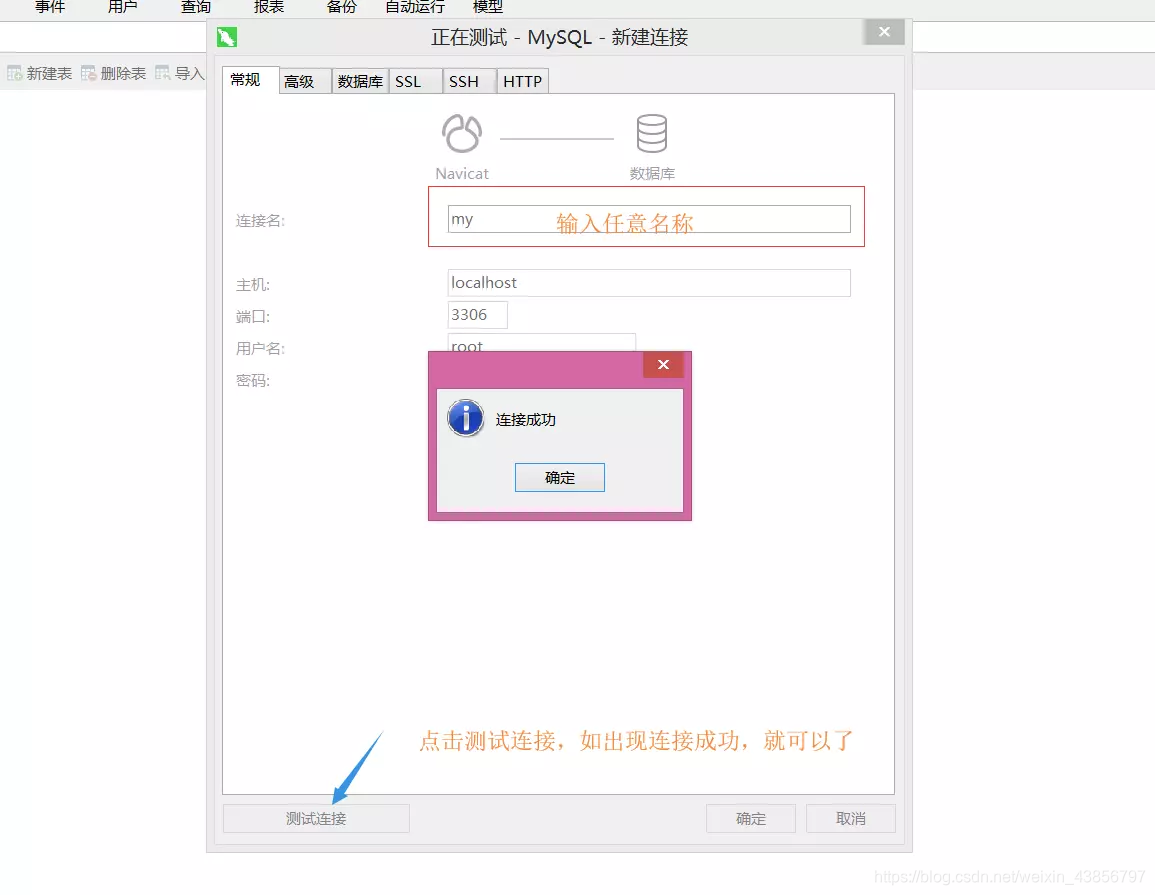Switch to the 高级 tab
Viewport: 1155px width, 895px height.
click(x=303, y=81)
